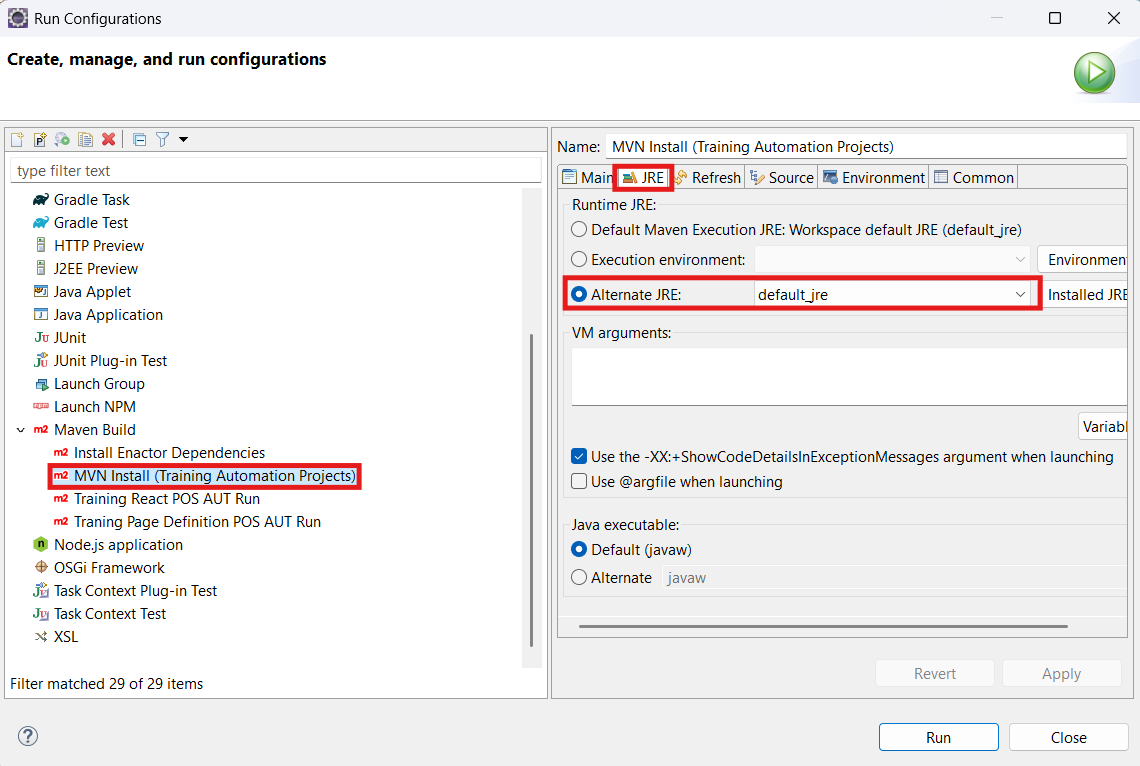Click the Close button
Viewport: 1140px width, 766px height.
(1068, 737)
